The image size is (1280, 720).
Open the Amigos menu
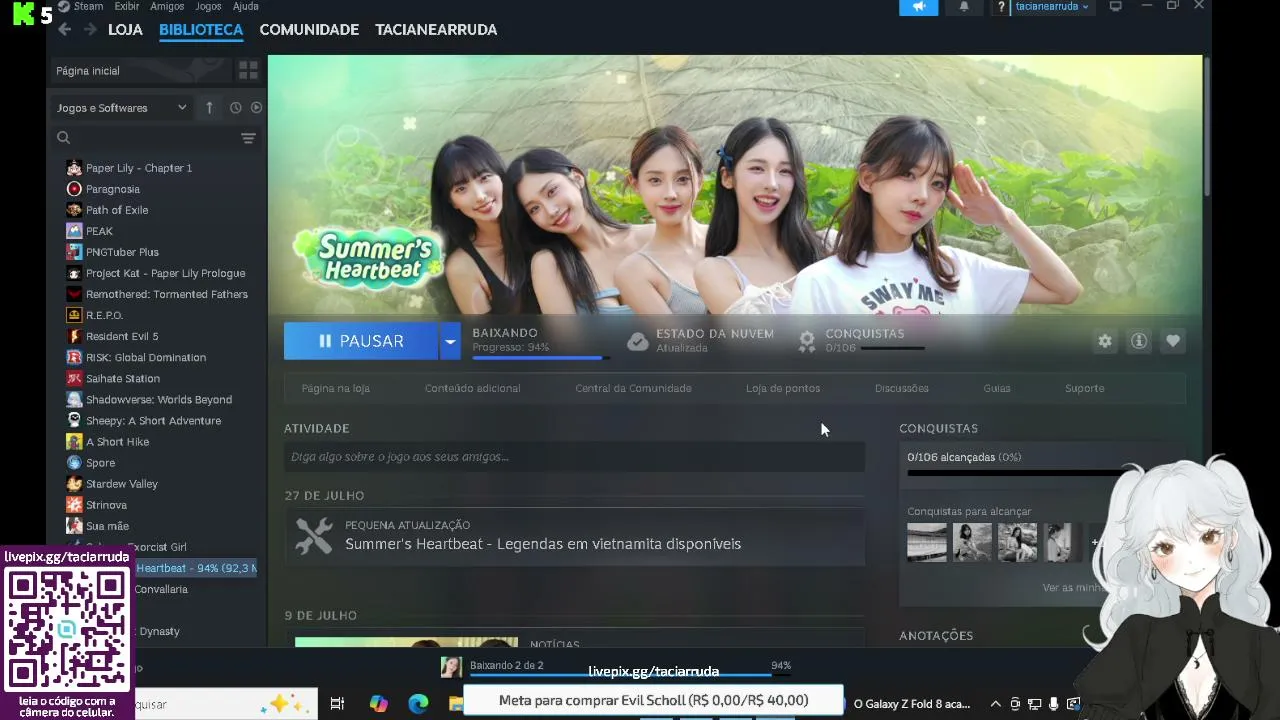click(167, 6)
